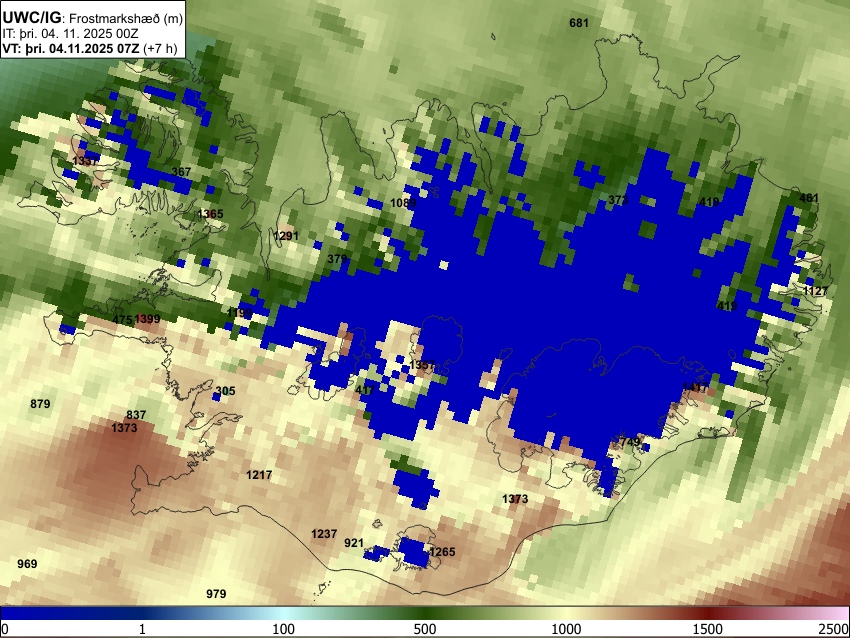Click the 879 value over the ocean
This screenshot has width=850, height=638.
[x=40, y=404]
